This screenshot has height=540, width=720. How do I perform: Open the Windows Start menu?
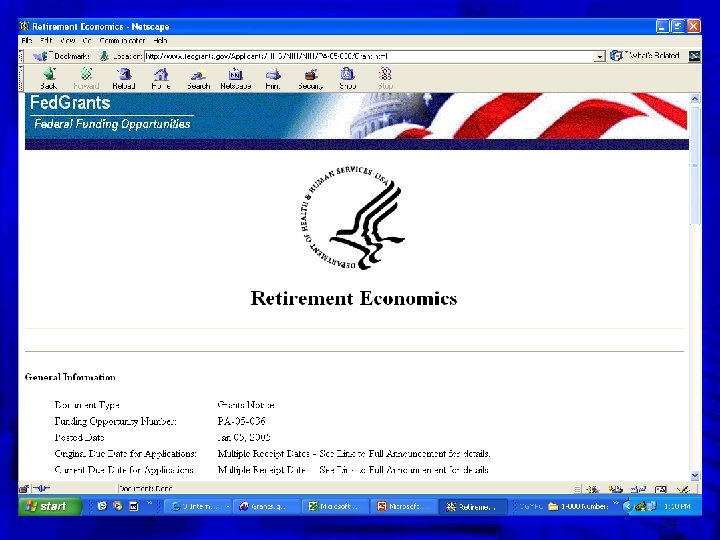50,506
